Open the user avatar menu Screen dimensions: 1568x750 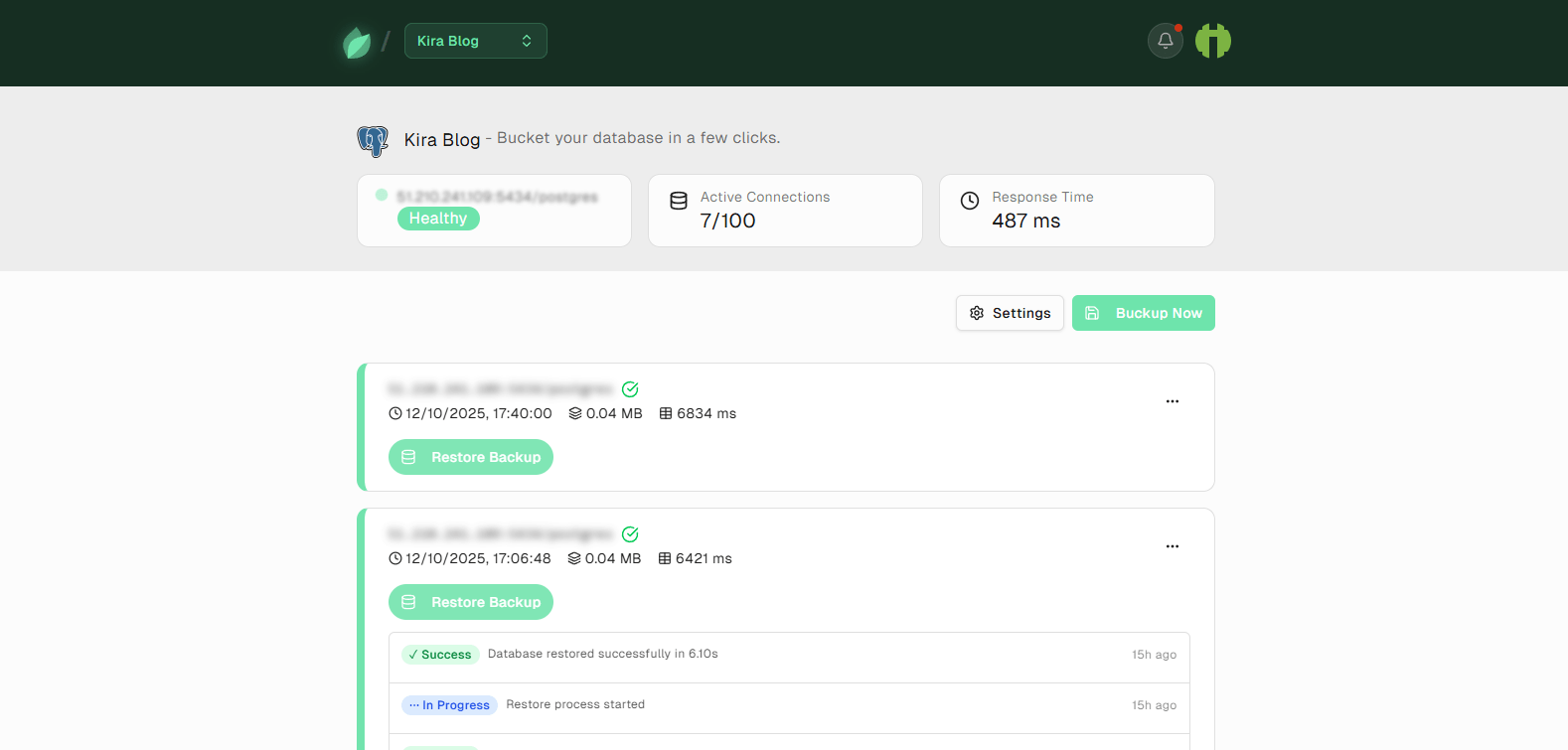point(1212,41)
